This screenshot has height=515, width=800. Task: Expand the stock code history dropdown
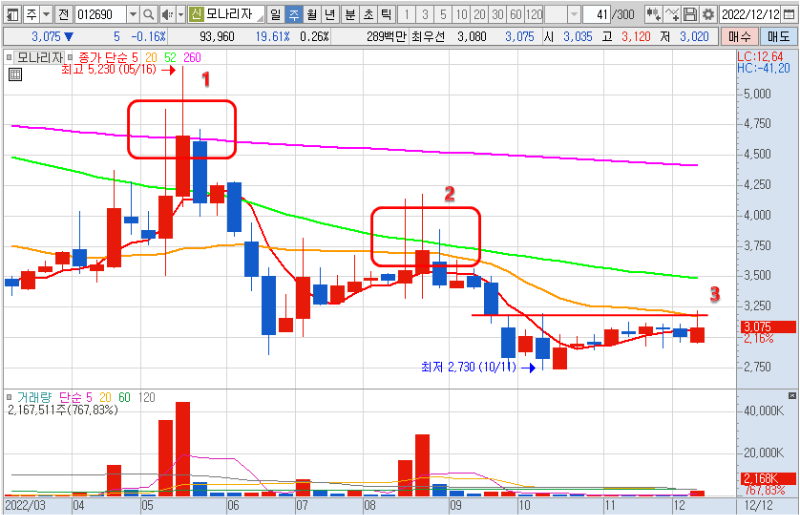(133, 14)
